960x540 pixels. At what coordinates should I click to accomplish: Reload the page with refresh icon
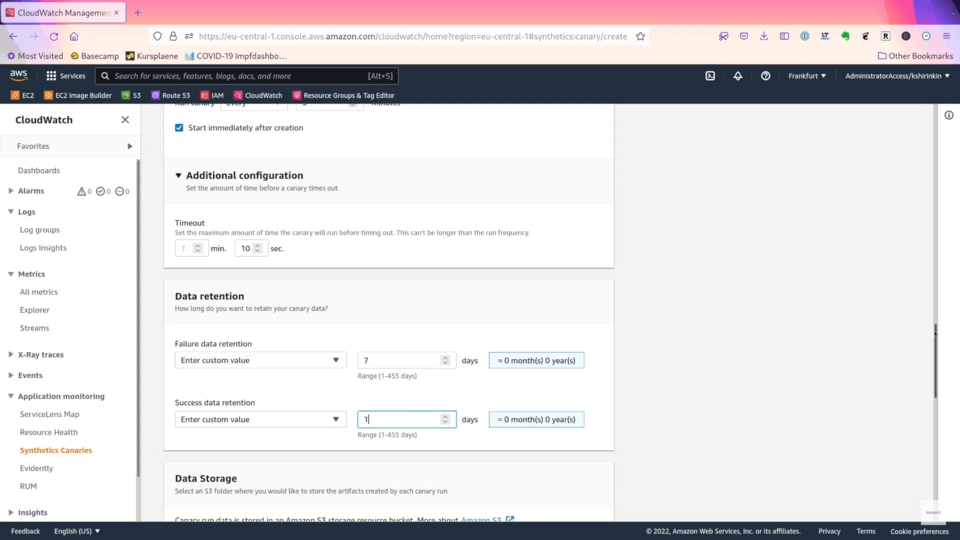tap(54, 36)
